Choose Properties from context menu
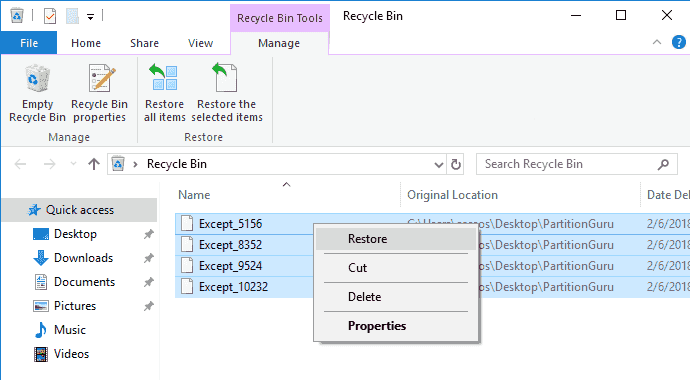690x380 pixels. point(396,326)
